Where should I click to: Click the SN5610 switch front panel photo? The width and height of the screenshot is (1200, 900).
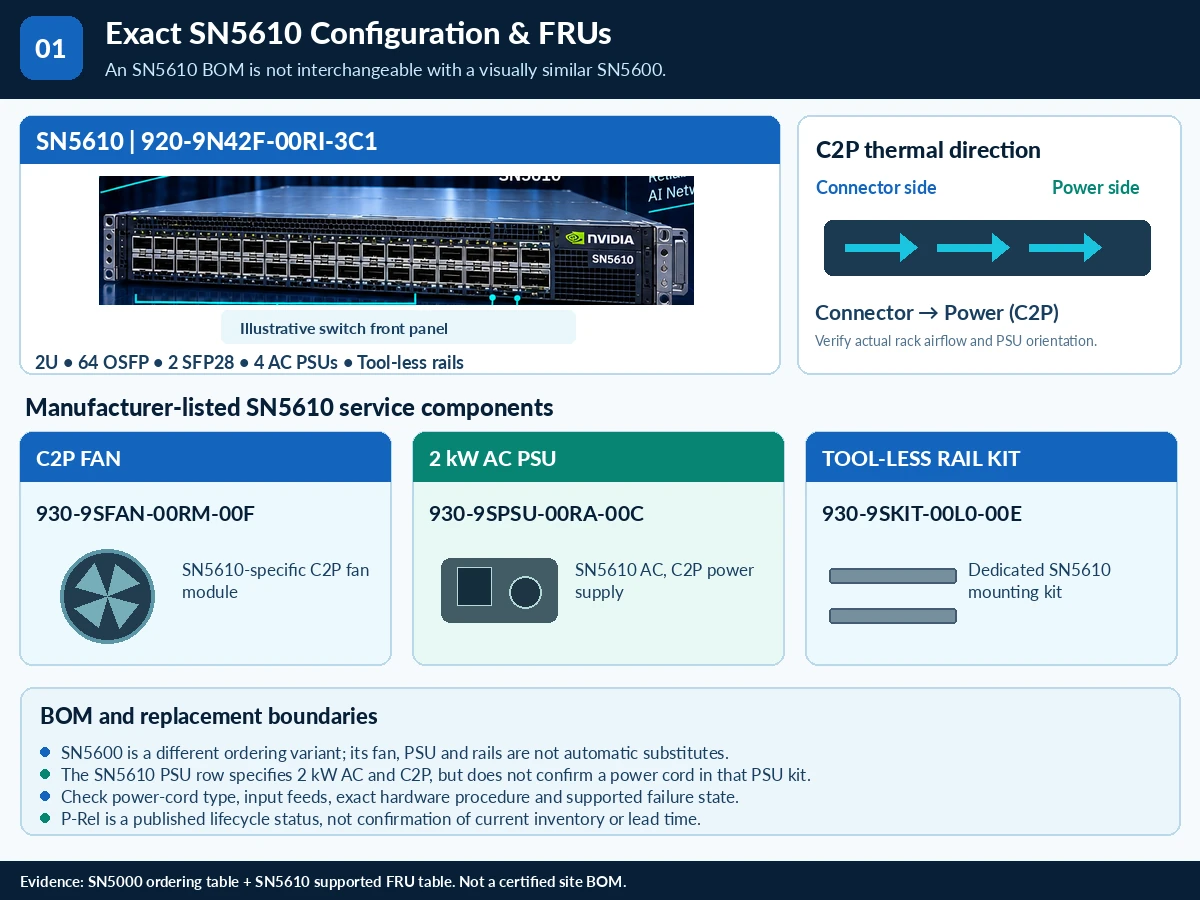(396, 240)
